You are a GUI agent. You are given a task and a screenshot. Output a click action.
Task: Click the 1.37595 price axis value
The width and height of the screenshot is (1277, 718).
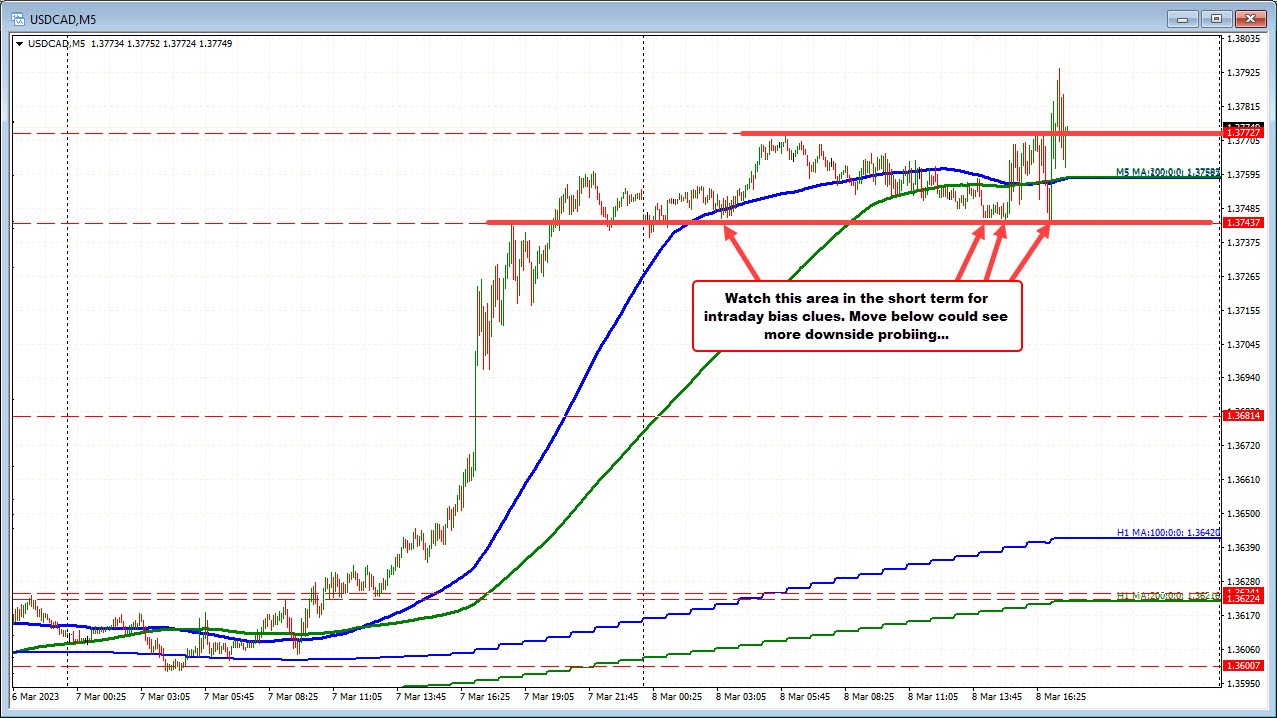point(1243,175)
